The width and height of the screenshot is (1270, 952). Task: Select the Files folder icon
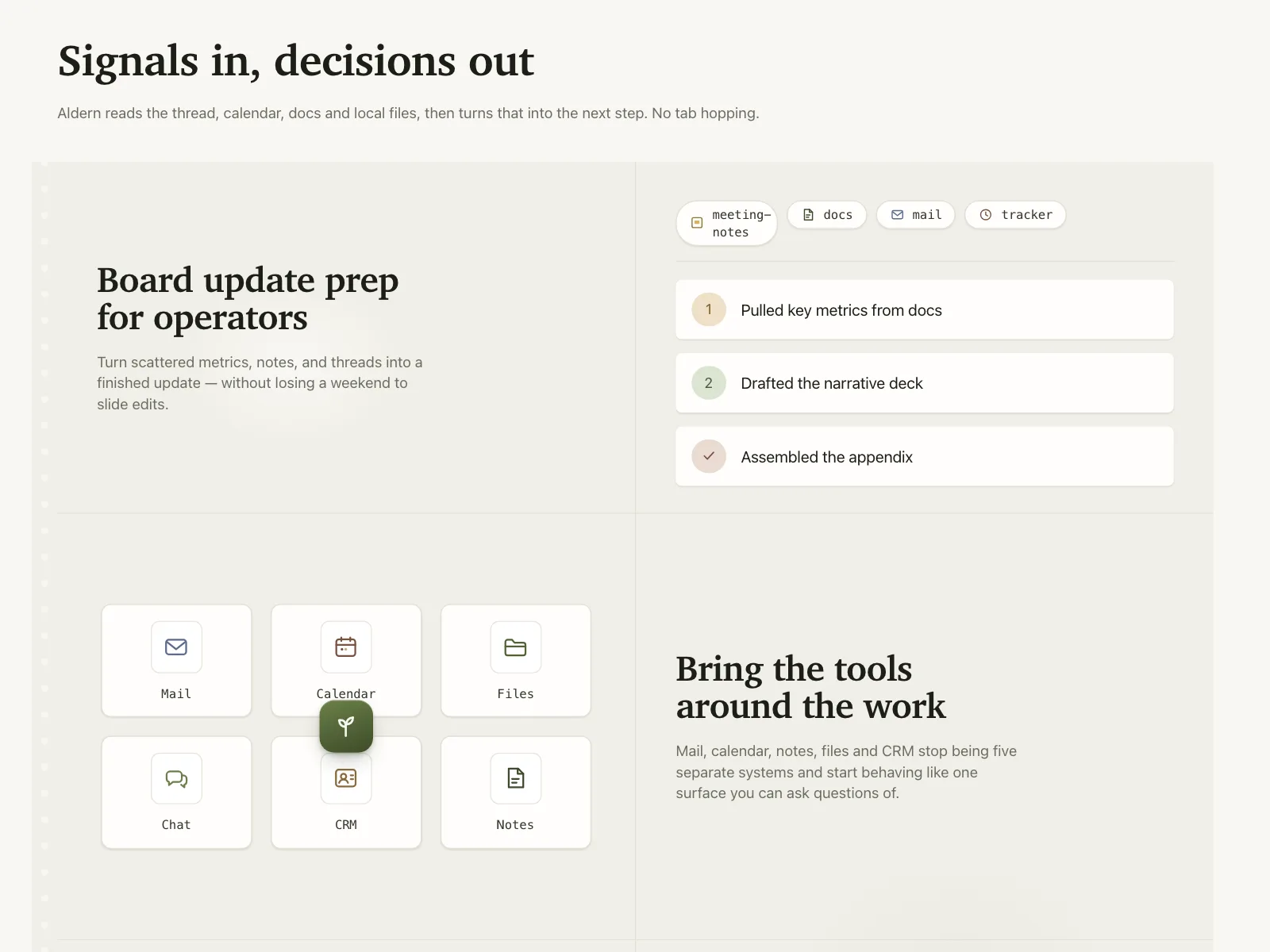click(516, 647)
